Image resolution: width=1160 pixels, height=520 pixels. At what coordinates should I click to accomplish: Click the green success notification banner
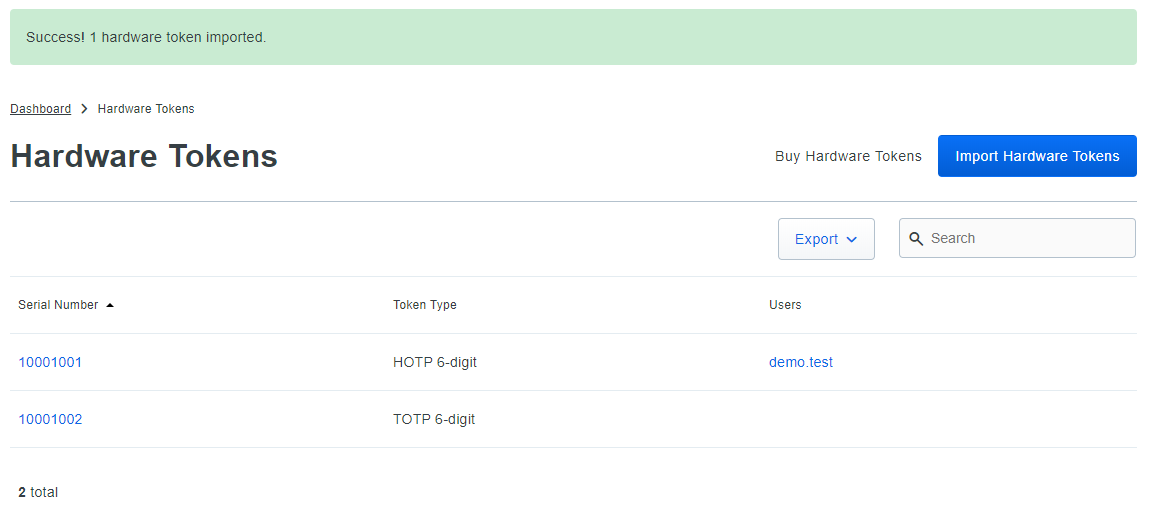(573, 37)
